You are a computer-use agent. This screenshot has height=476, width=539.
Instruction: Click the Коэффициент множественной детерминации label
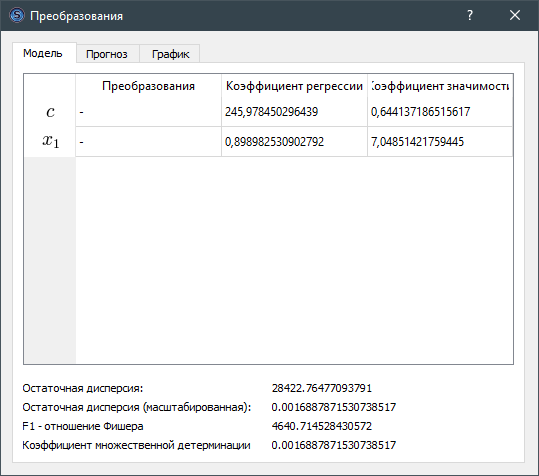tap(136, 445)
